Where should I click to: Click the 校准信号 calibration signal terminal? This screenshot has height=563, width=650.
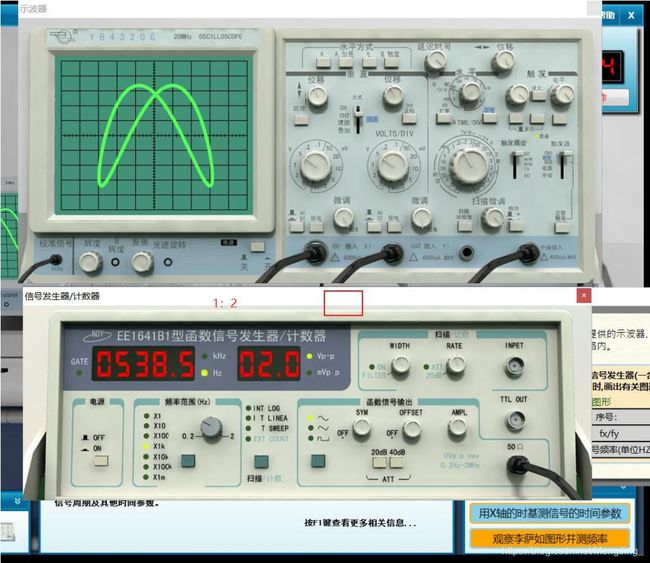(x=56, y=260)
